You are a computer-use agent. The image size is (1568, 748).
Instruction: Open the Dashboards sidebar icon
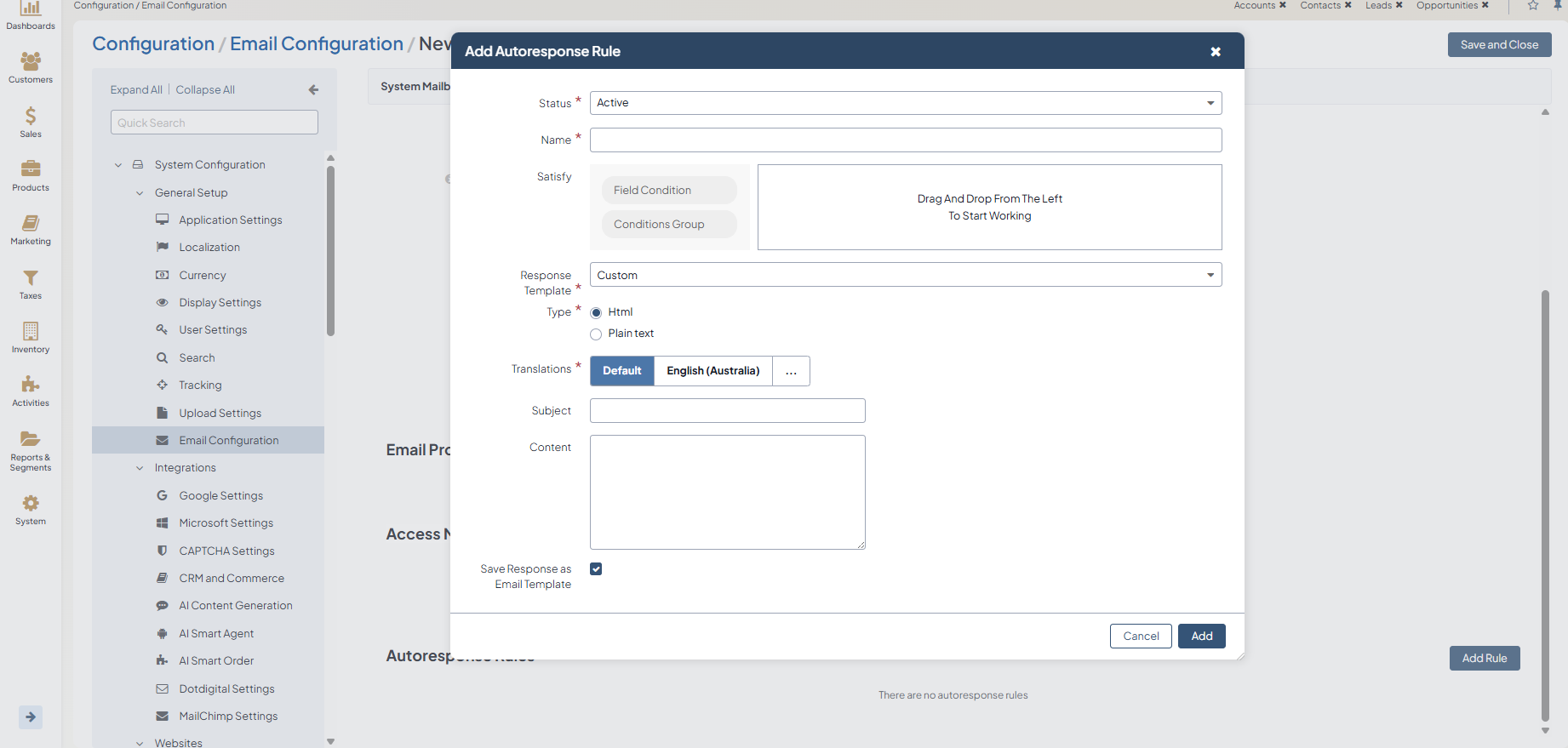(x=31, y=10)
